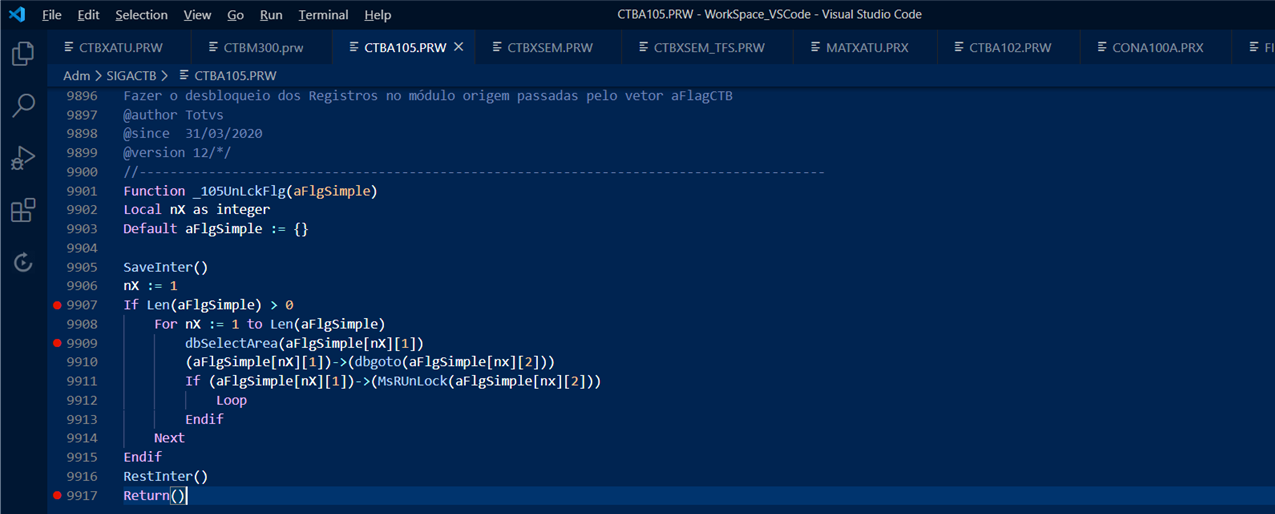The width and height of the screenshot is (1275, 514).
Task: Switch to the CTBXSEM_TFS.PRW tab
Action: tap(708, 47)
